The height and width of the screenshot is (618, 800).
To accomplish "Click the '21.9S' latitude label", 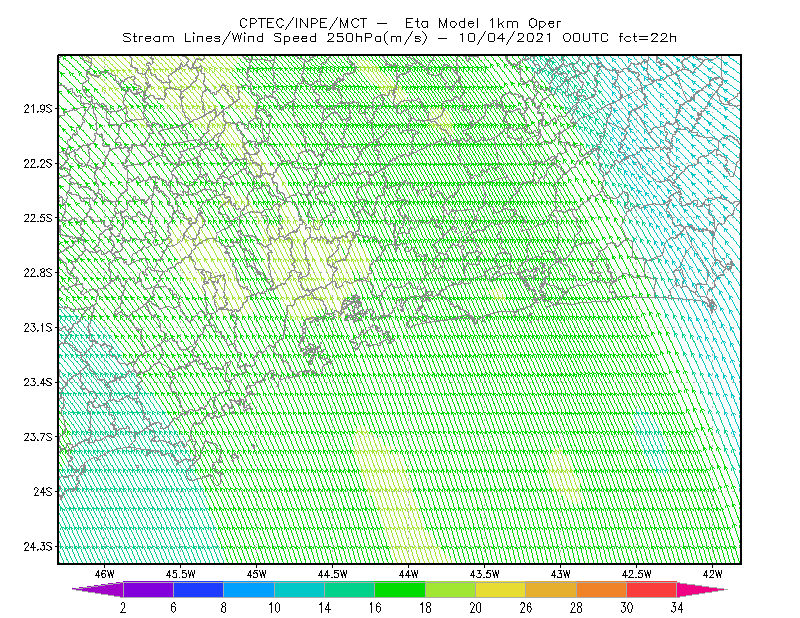I will [x=38, y=109].
